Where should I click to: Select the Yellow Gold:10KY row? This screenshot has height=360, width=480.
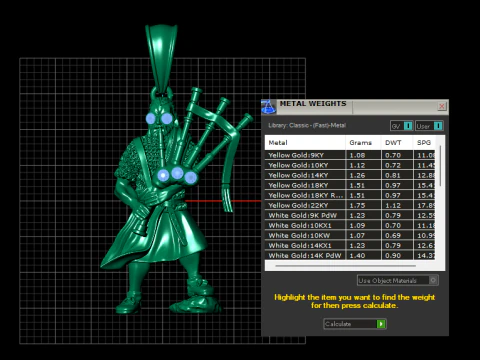click(350, 165)
